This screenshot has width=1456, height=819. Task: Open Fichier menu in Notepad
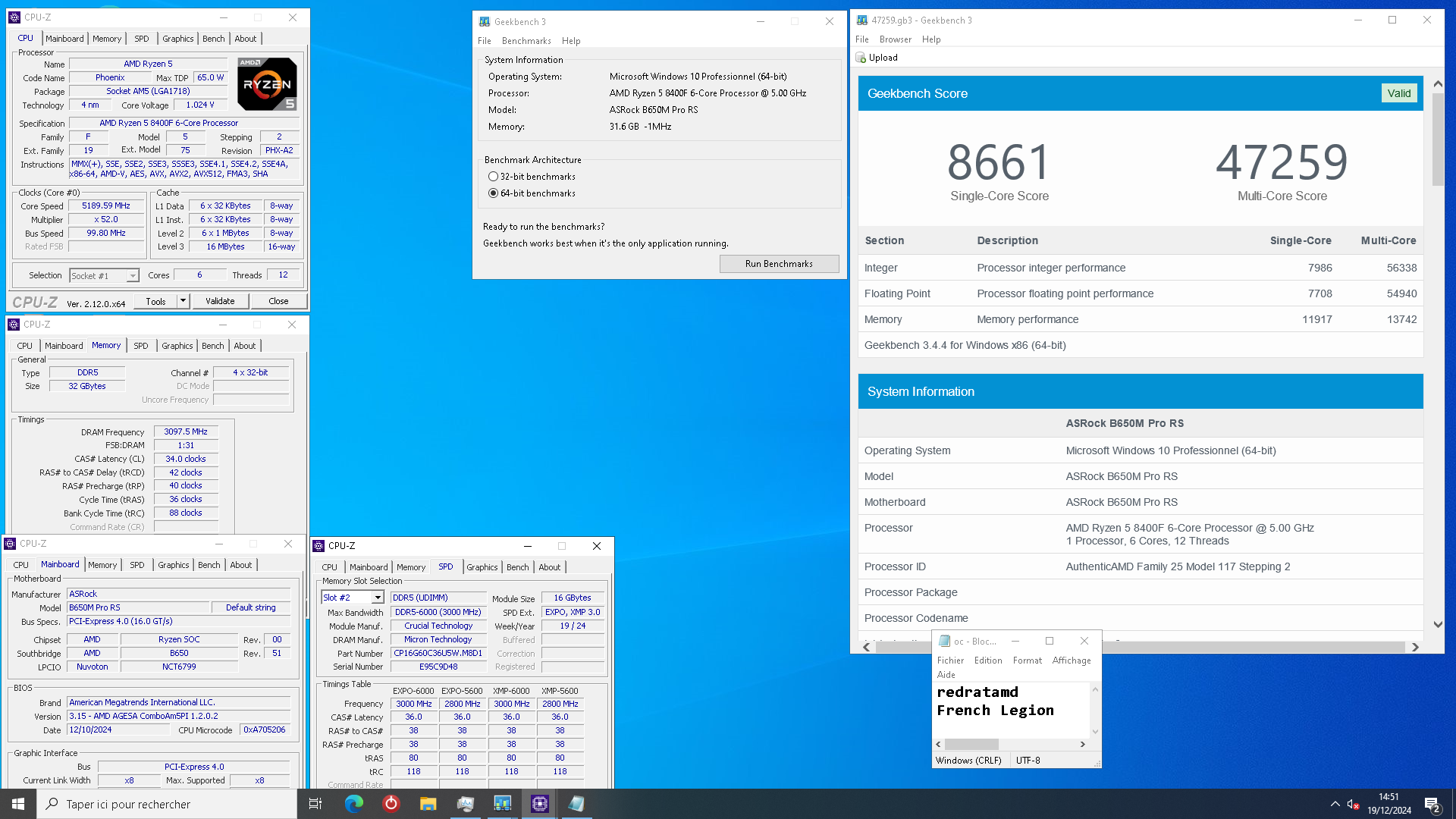[950, 661]
